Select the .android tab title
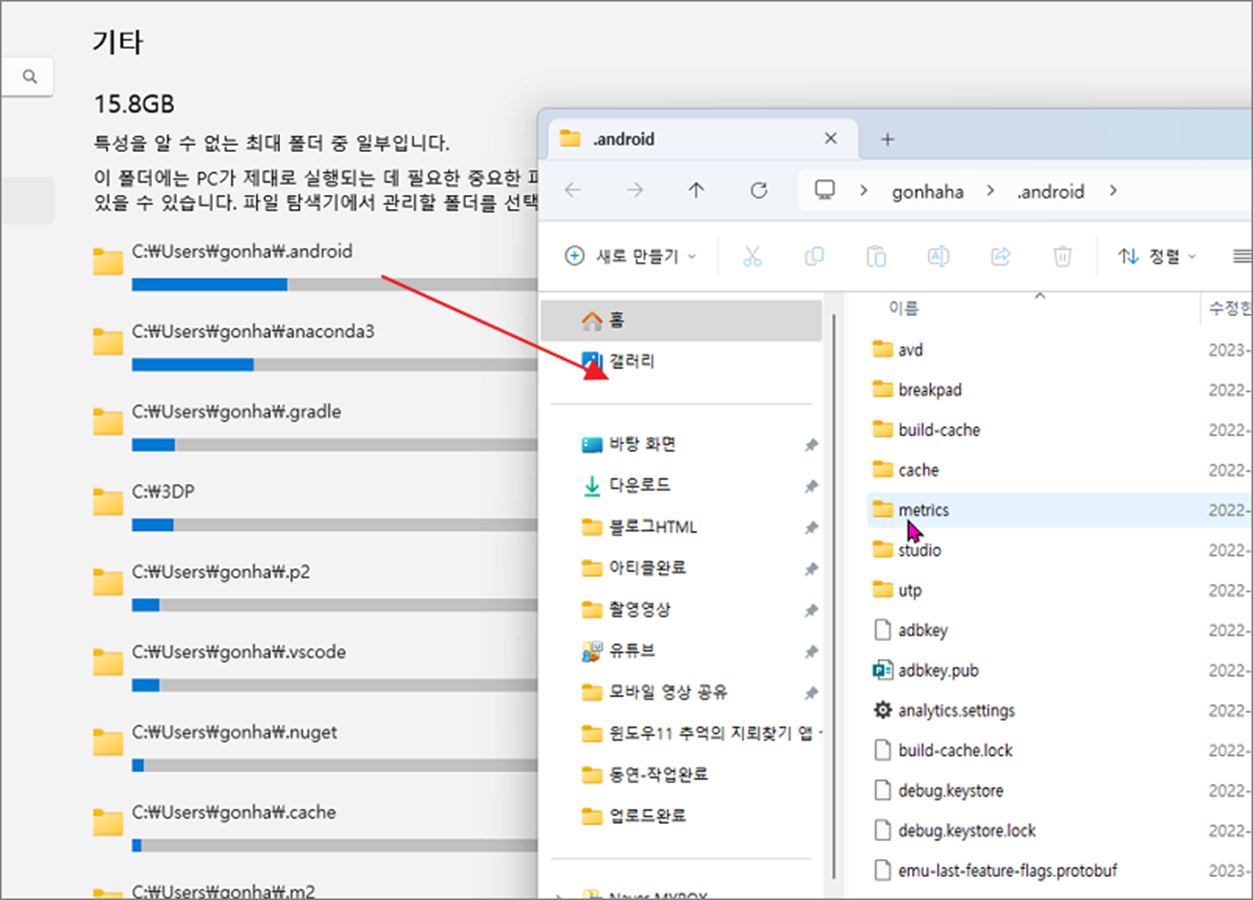 pos(624,139)
